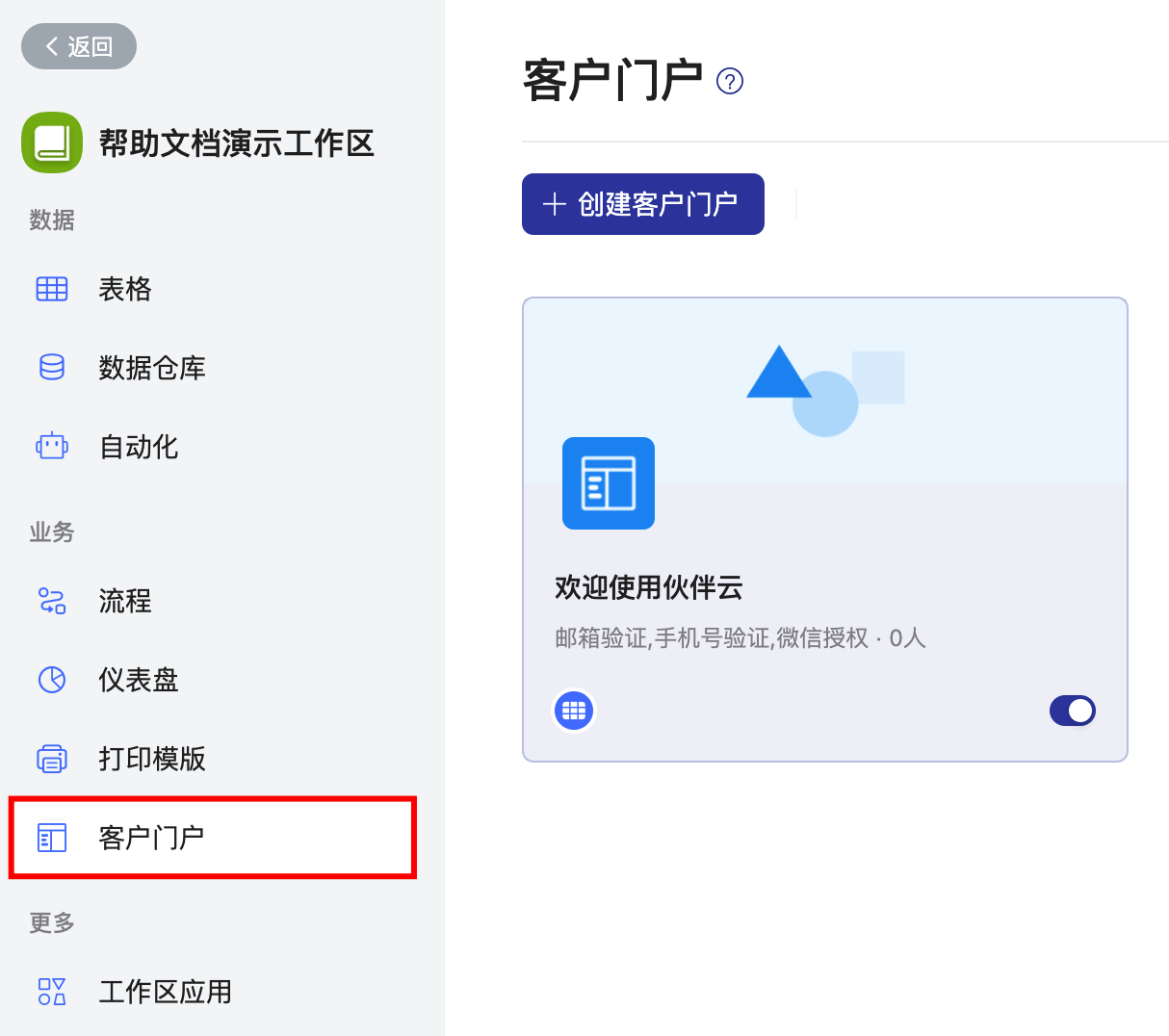
Task: Click the 数据仓库 database icon
Action: tap(52, 368)
